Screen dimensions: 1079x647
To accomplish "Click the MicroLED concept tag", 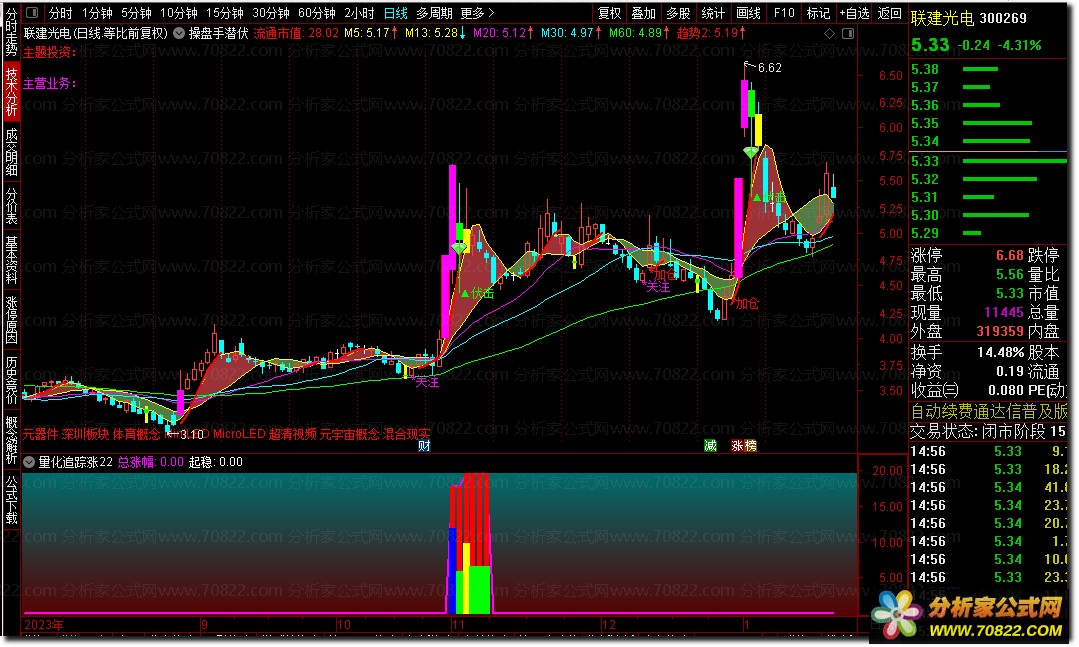I will 239,434.
